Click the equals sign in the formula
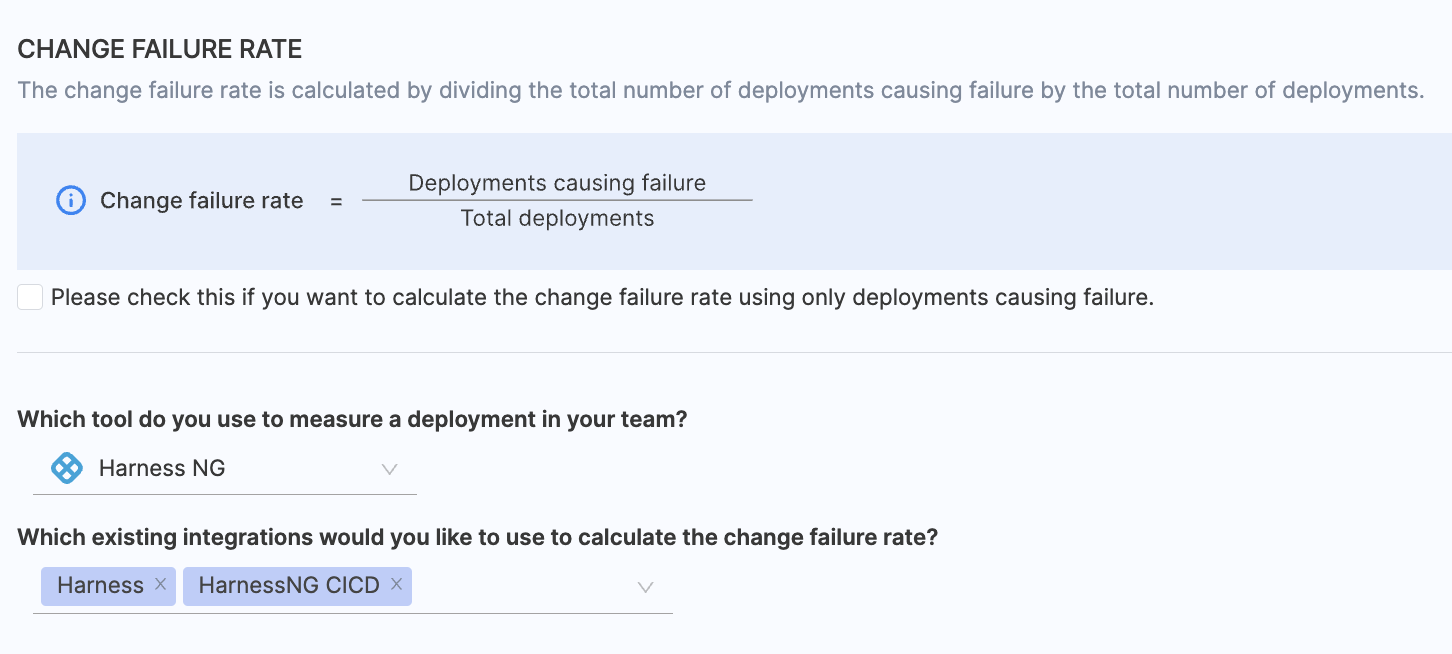The width and height of the screenshot is (1452, 654). click(x=336, y=202)
